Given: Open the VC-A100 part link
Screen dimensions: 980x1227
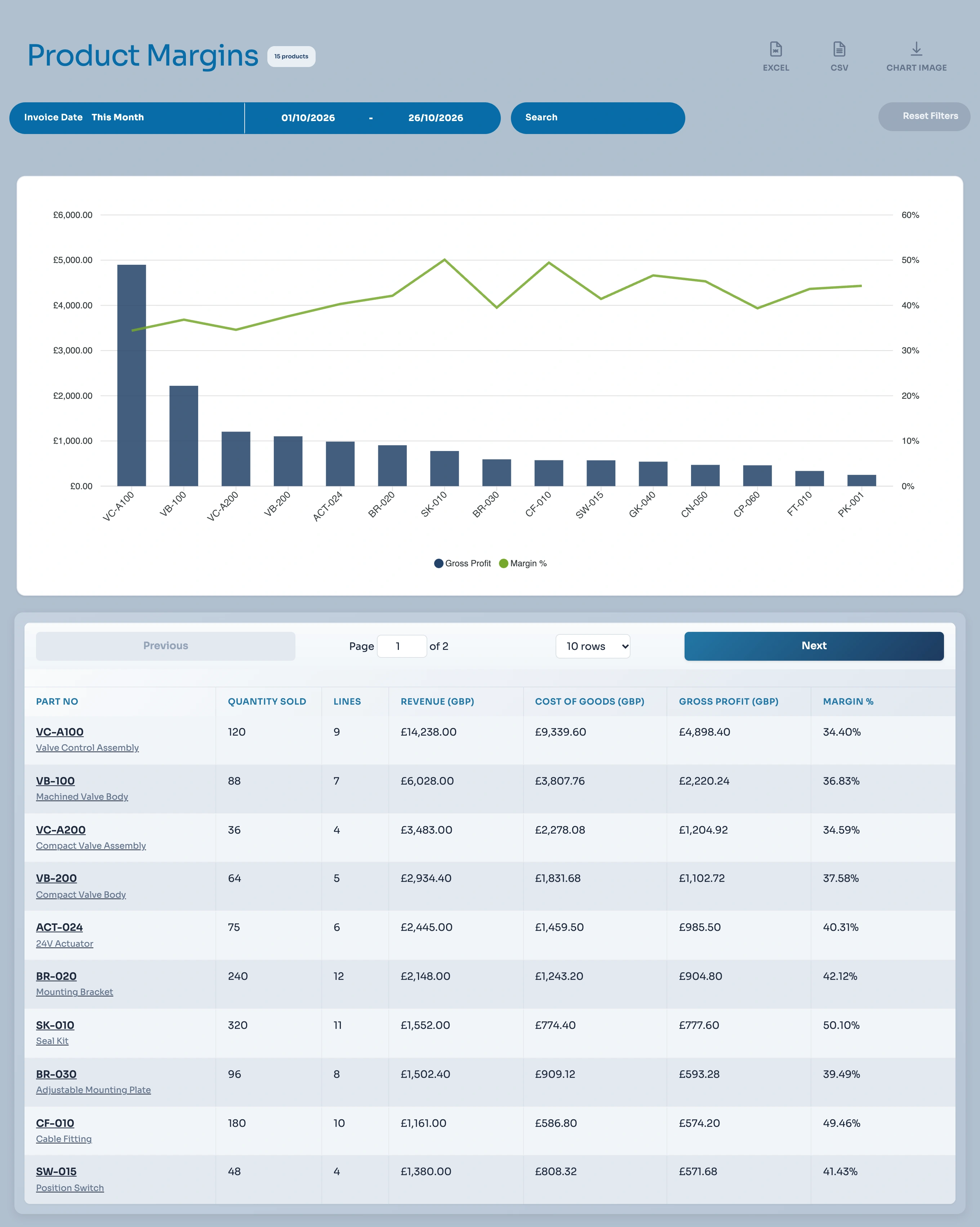Looking at the screenshot, I should (x=60, y=732).
